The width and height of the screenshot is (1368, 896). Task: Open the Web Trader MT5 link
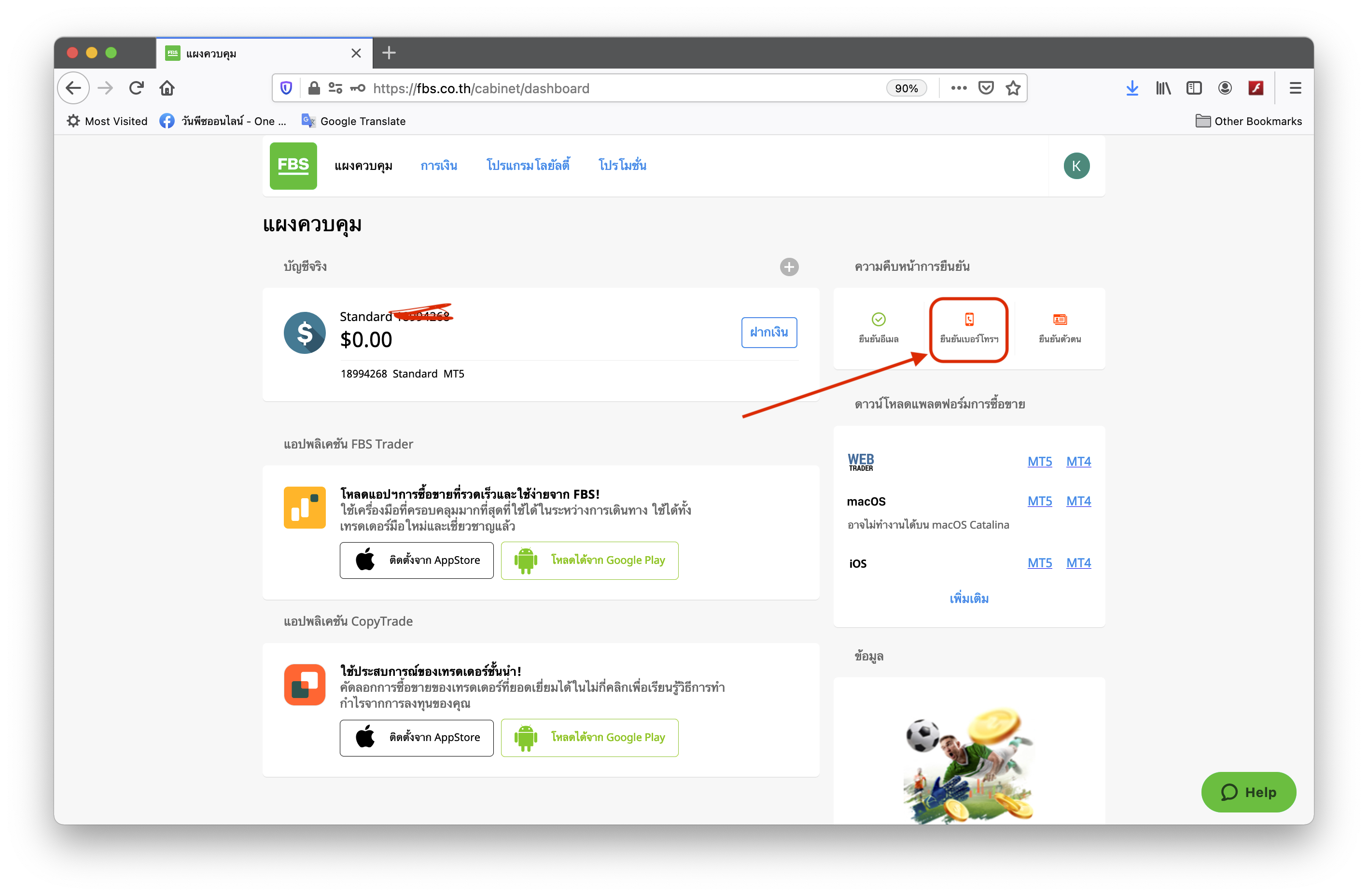click(x=1040, y=462)
